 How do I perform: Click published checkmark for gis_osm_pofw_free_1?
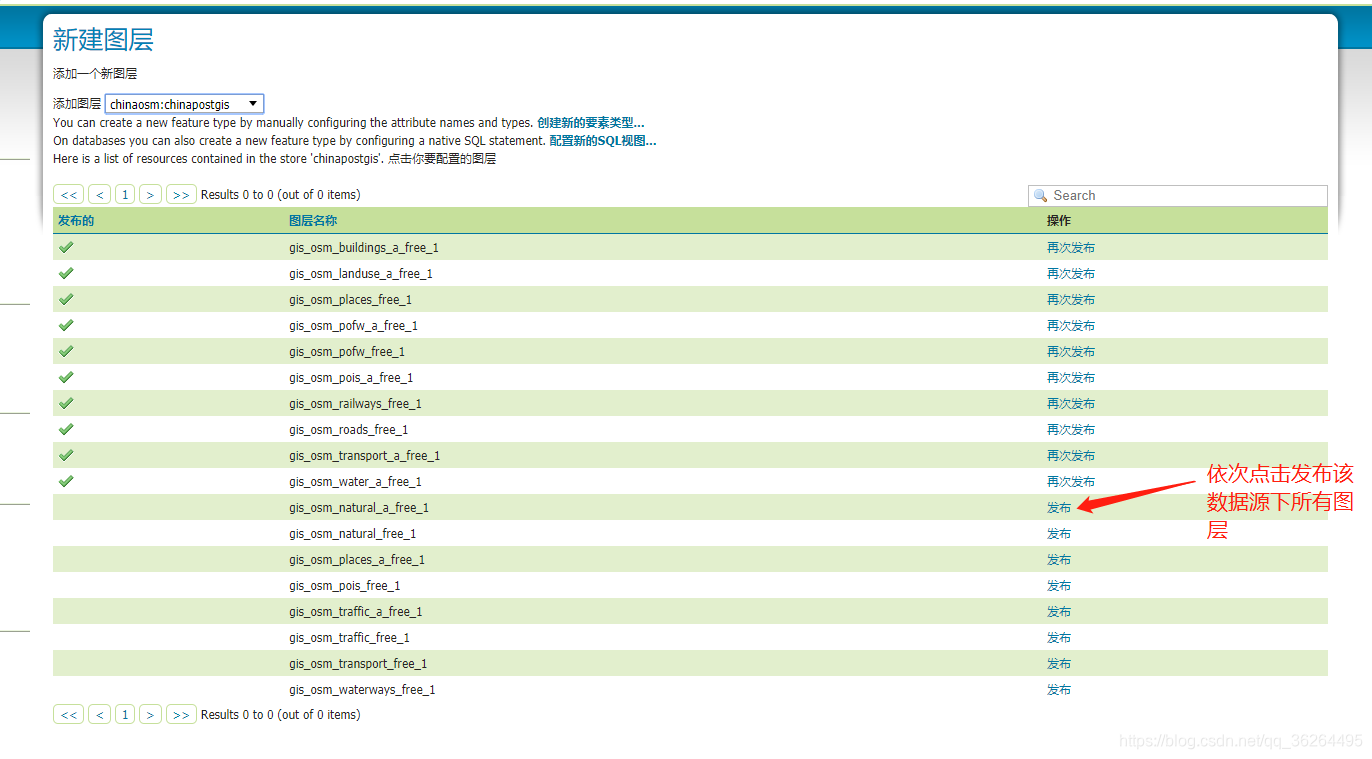coord(66,351)
